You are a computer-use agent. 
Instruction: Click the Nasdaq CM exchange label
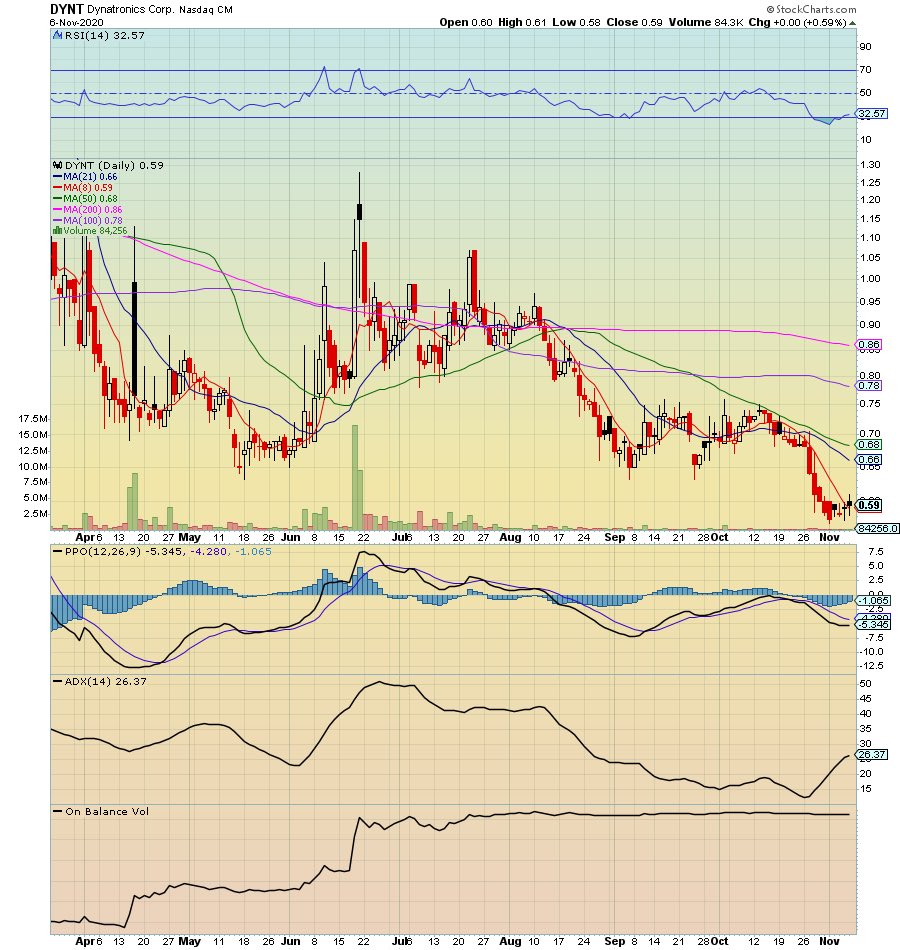click(205, 10)
